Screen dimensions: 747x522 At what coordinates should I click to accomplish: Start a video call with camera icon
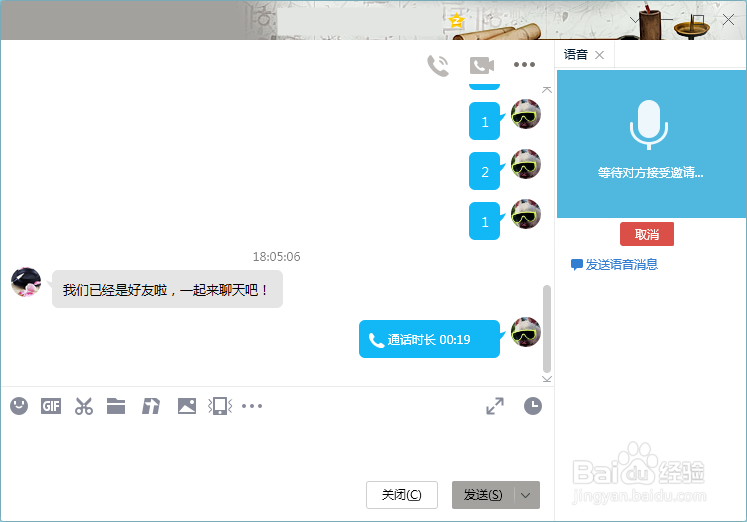coord(482,65)
